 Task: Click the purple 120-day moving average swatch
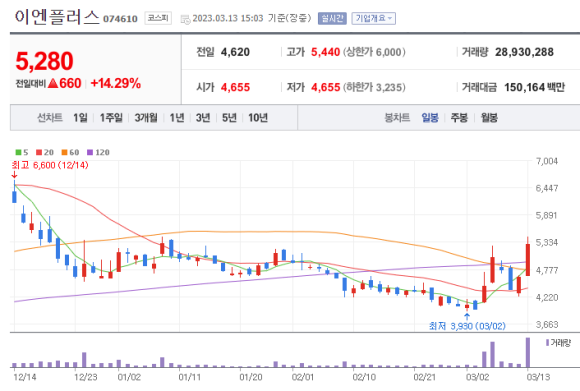(x=90, y=152)
